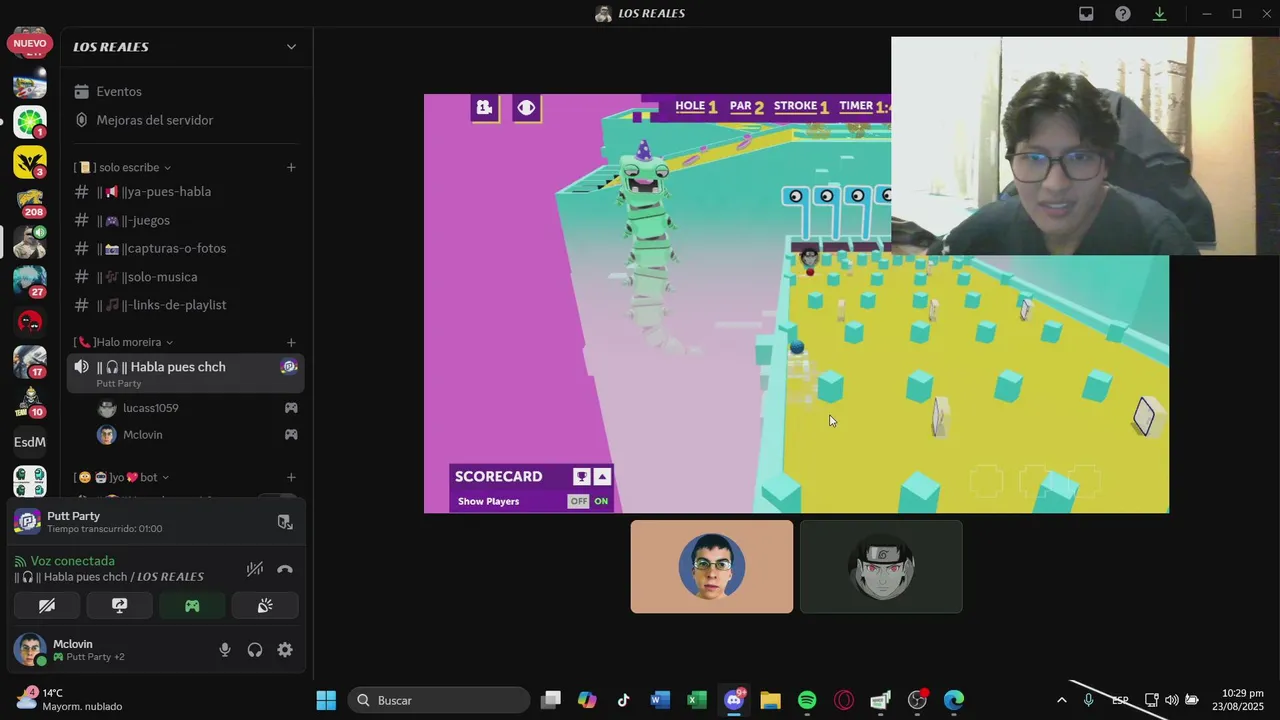Deafen audio with headphones icon

coord(255,650)
